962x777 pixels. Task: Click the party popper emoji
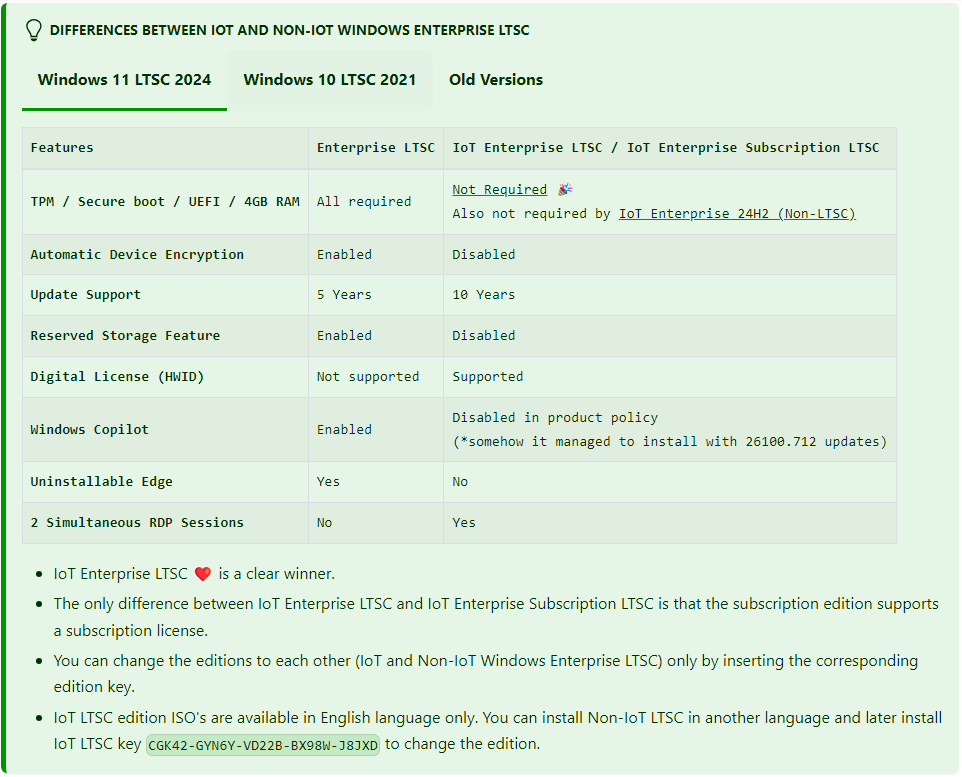(x=565, y=189)
